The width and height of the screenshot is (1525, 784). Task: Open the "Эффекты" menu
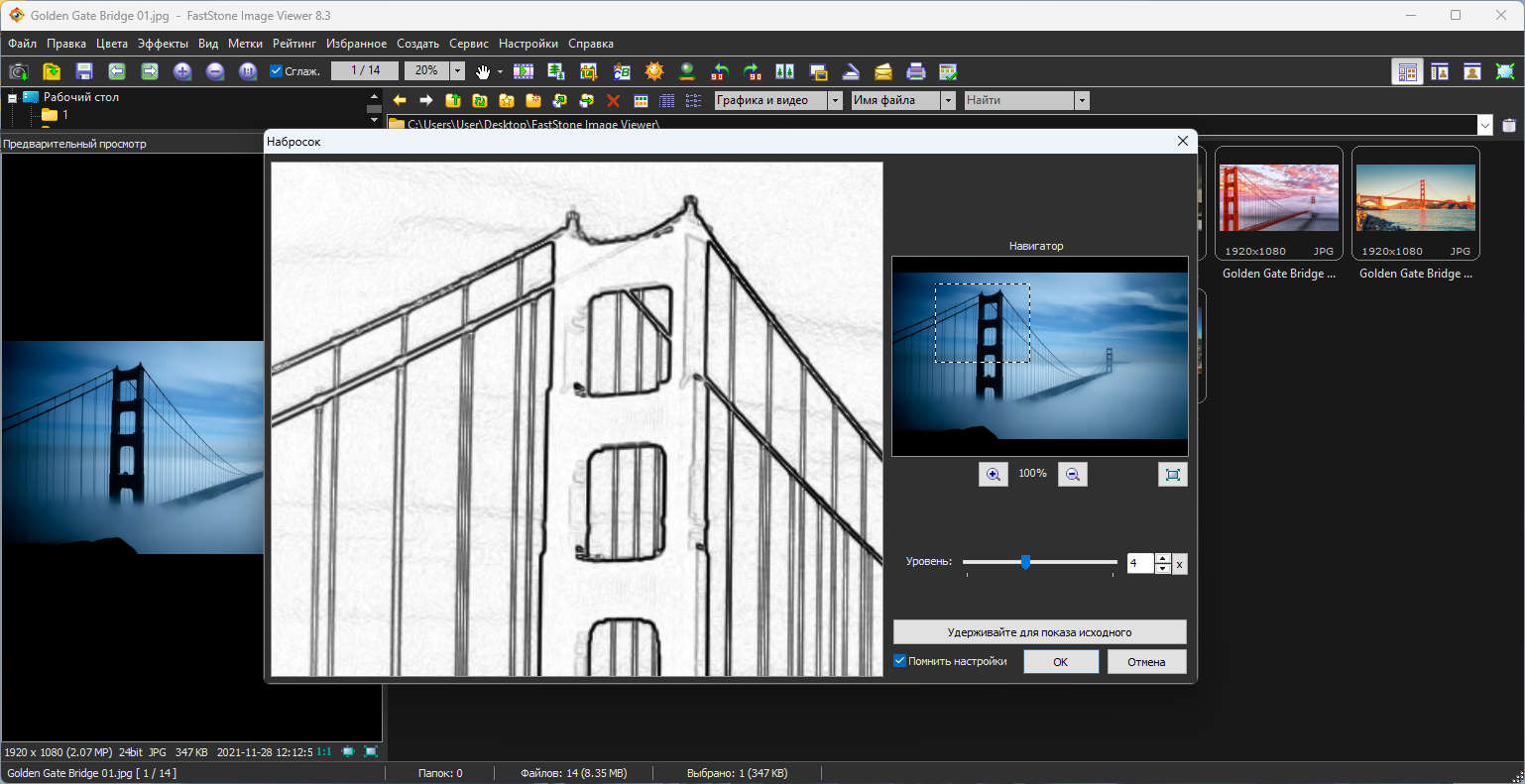[163, 44]
